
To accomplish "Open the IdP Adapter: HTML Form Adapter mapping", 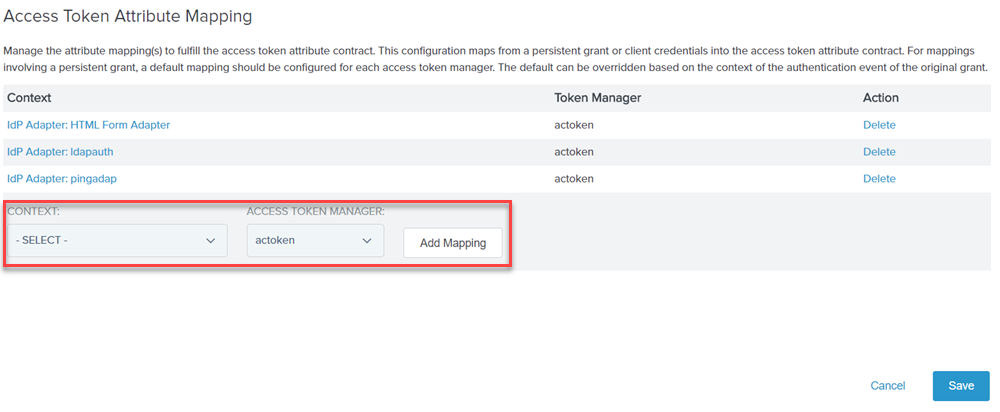I will tap(89, 125).
